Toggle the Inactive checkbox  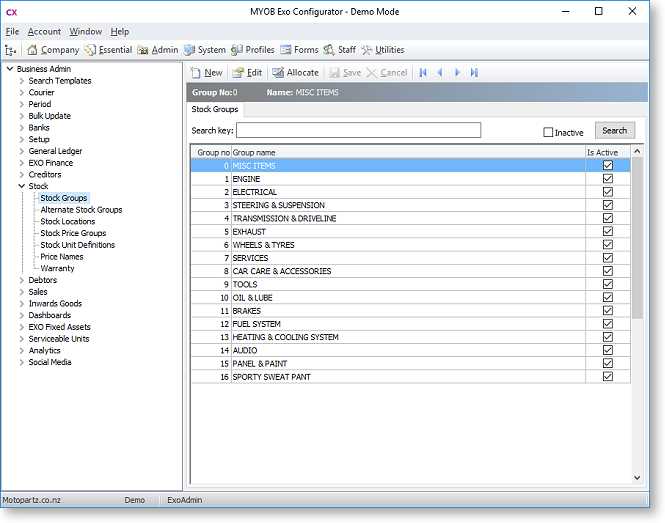click(x=548, y=132)
